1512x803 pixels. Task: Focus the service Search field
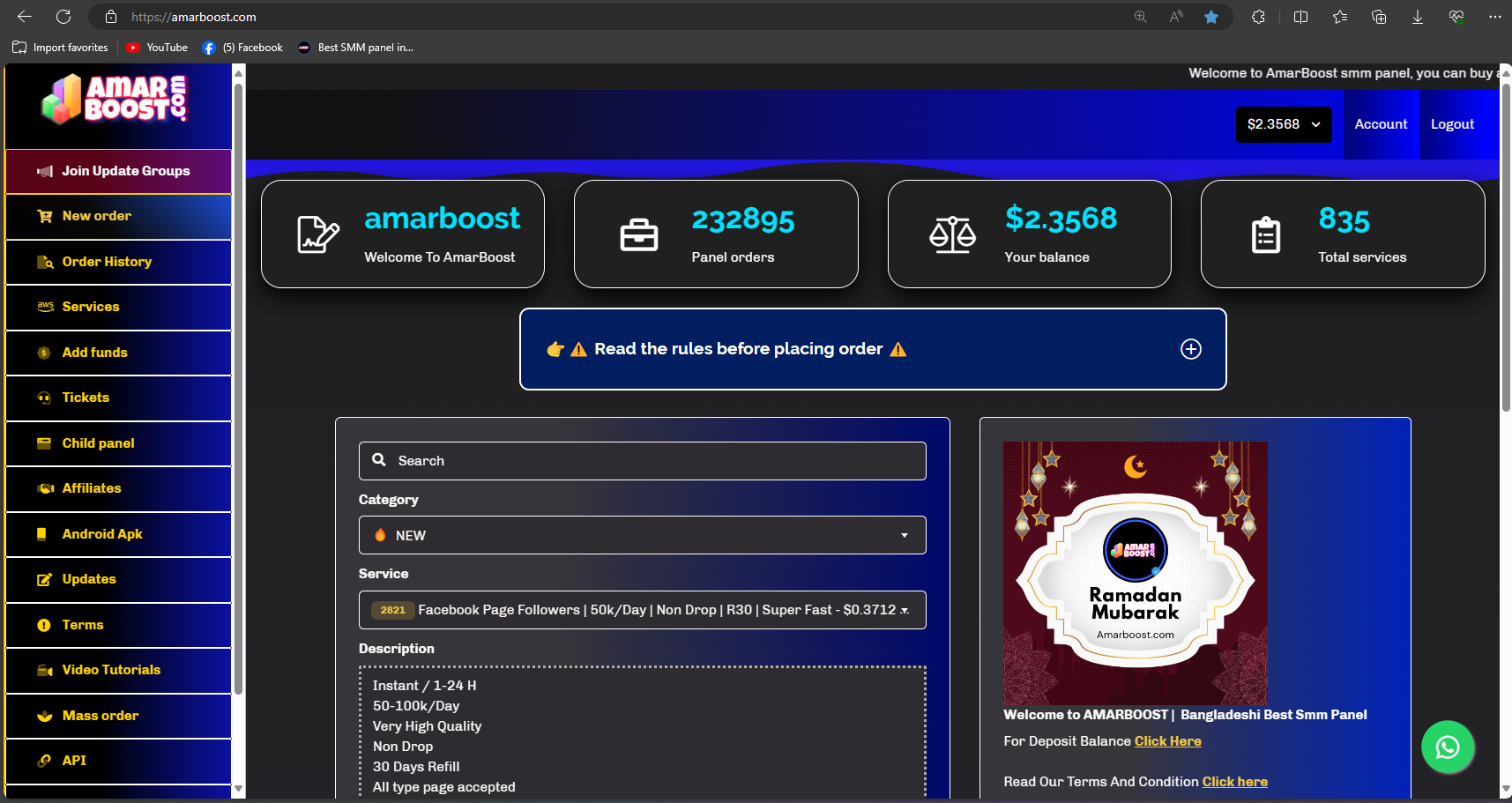642,461
